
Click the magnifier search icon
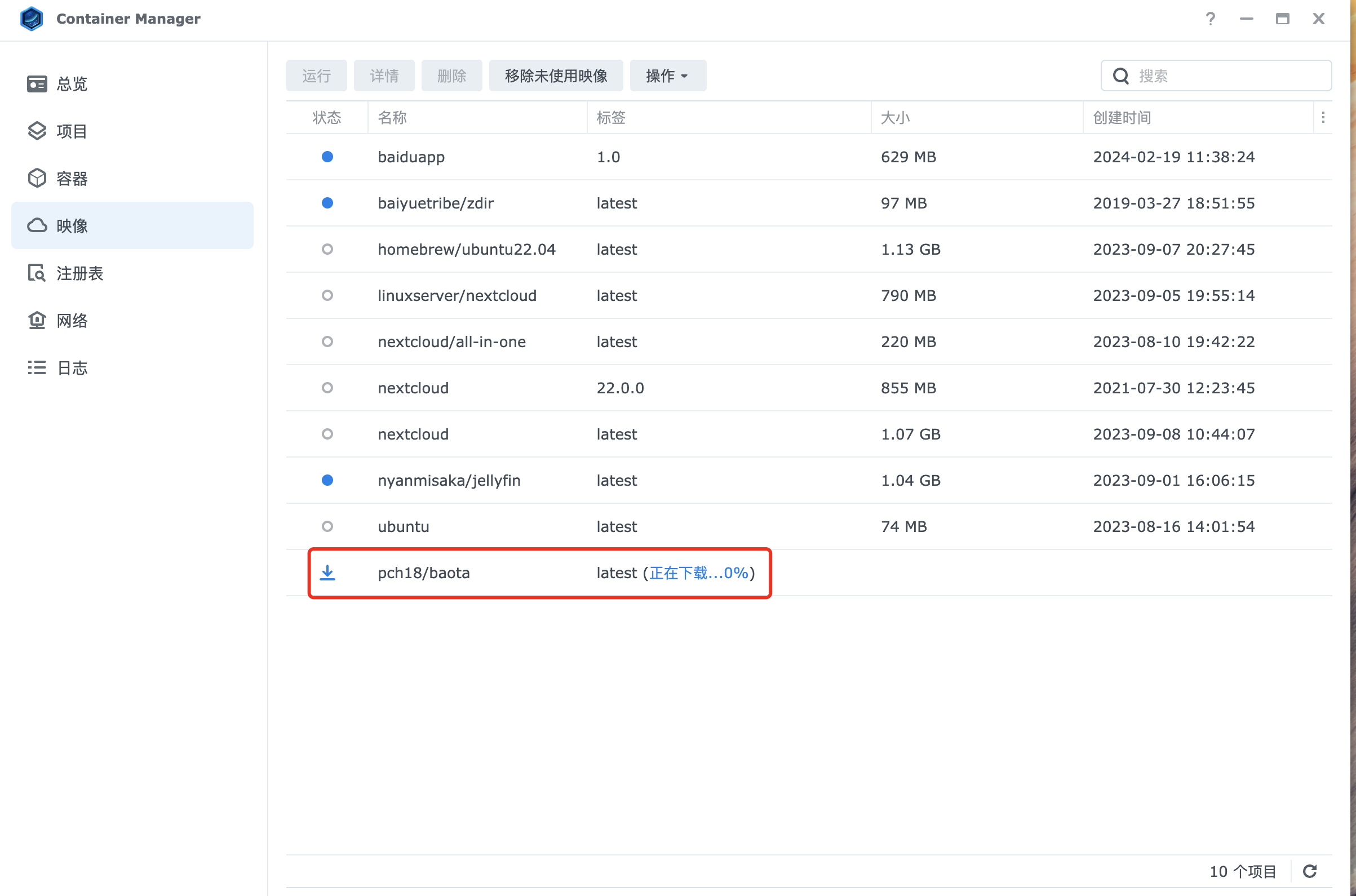pos(1120,76)
